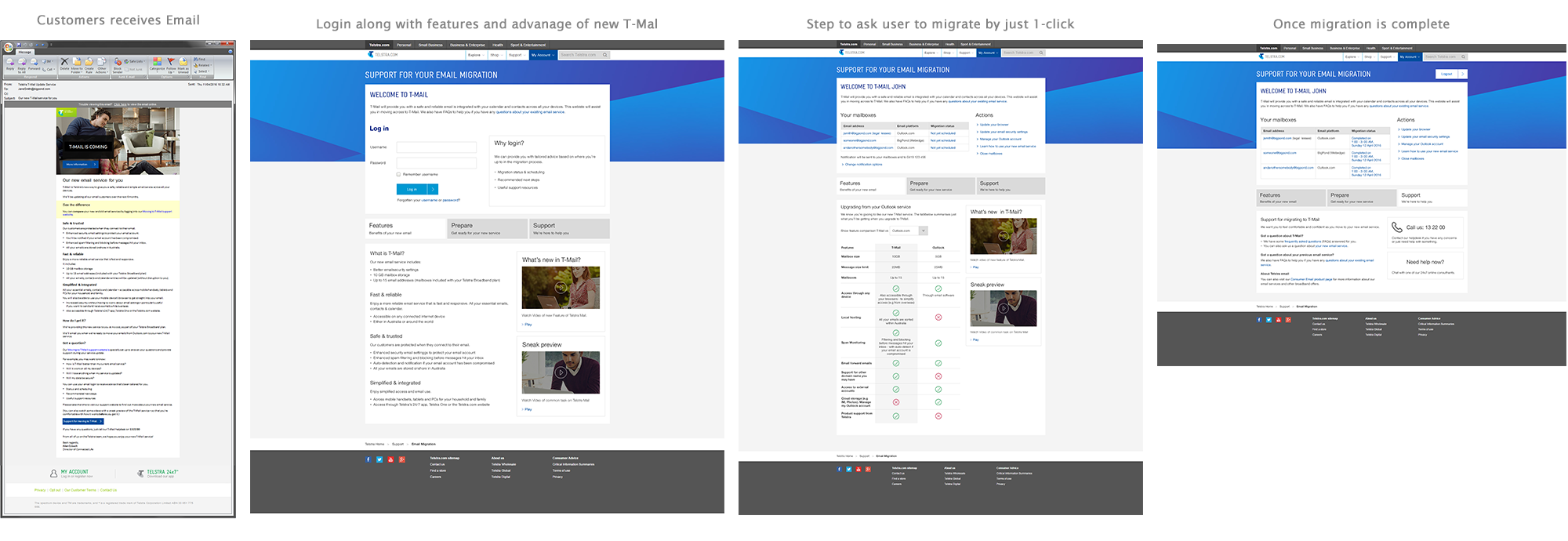Viewport: 1568px width, 541px height.
Task: Click the Forward icon in the email ribbon
Action: pyautogui.click(x=34, y=62)
